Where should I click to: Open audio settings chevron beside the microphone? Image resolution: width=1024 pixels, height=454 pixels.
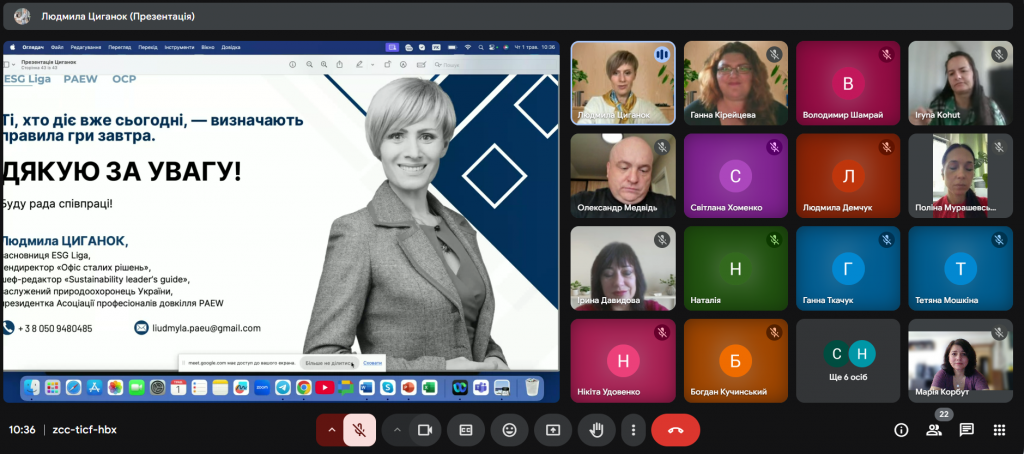(330, 430)
